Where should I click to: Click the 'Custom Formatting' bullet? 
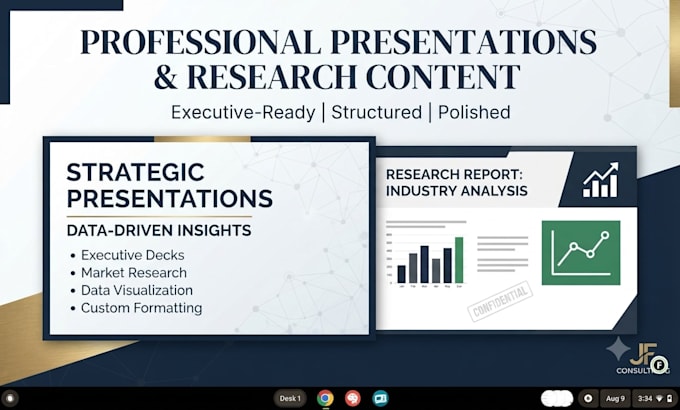(141, 308)
